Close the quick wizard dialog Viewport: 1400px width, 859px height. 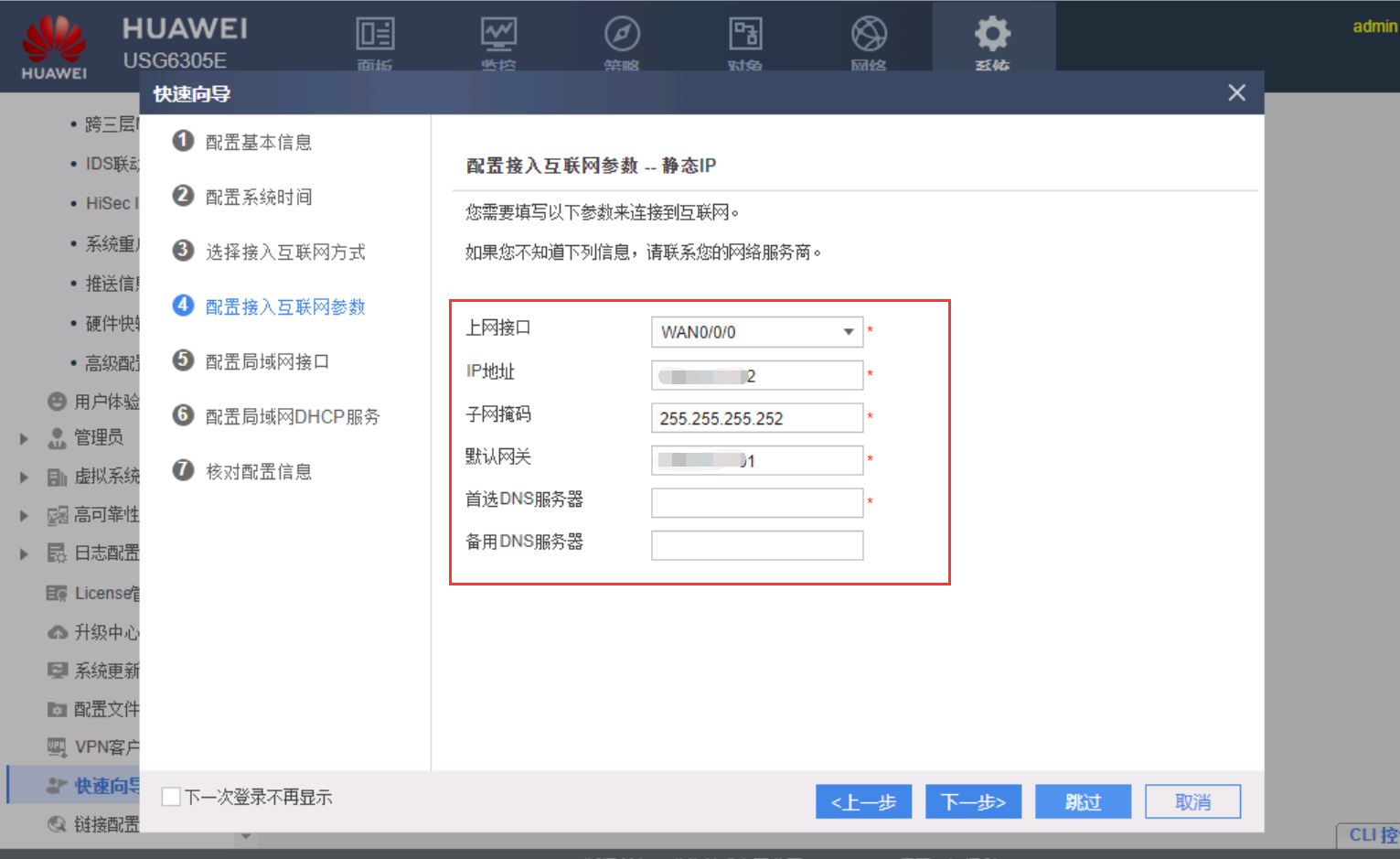[x=1236, y=92]
